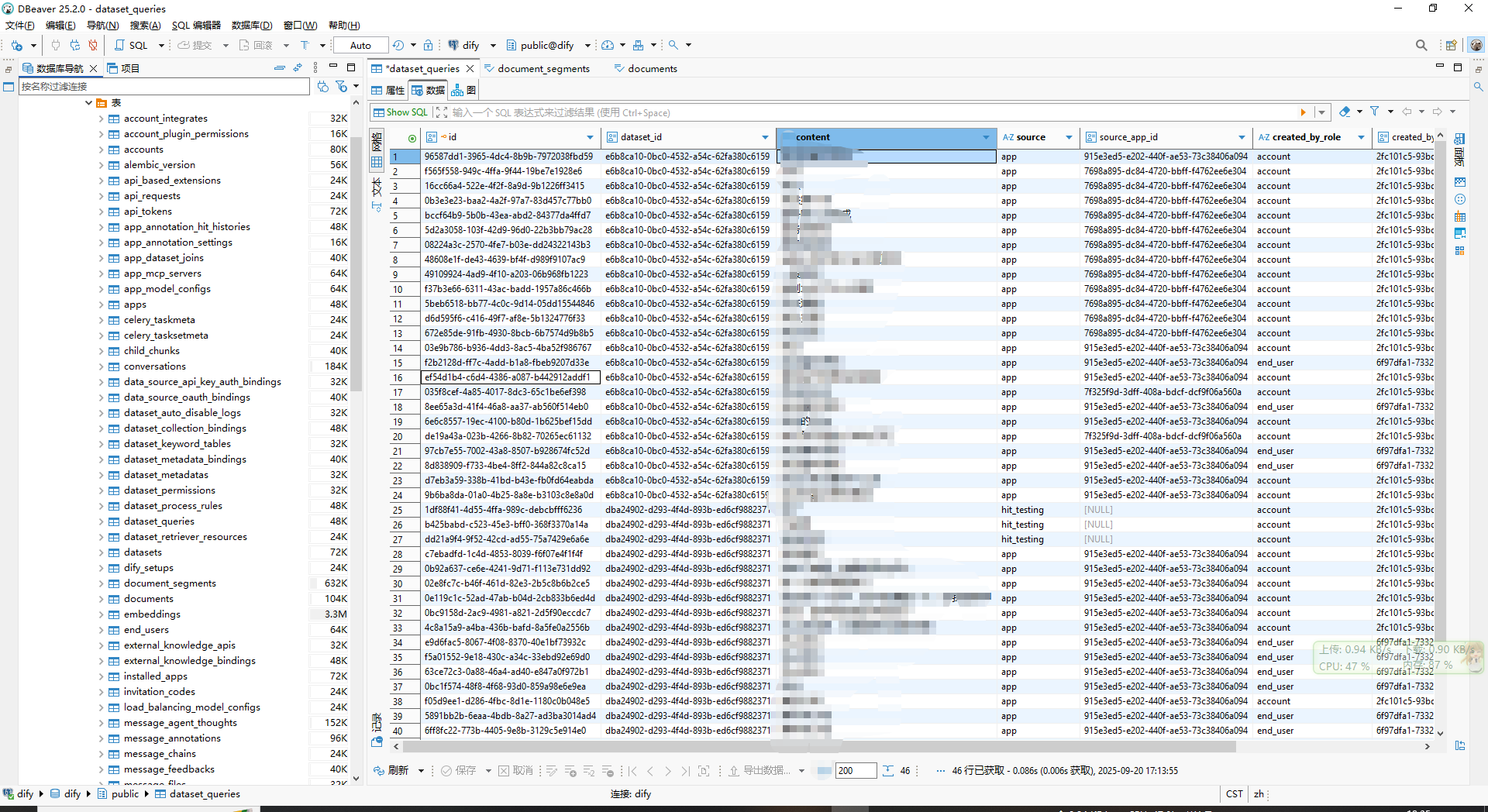Expand the documents table in the sidebar

tap(102, 598)
